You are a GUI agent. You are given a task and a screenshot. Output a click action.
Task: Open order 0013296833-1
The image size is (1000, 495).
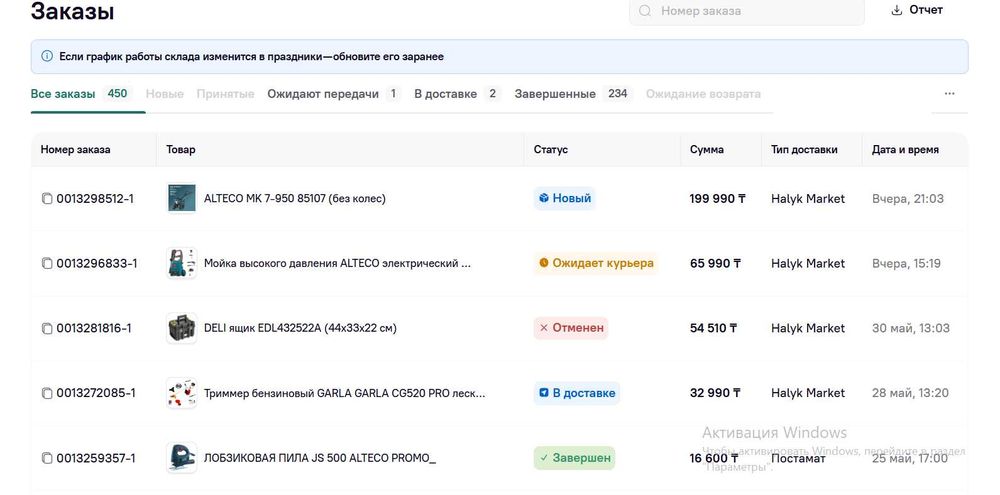click(x=97, y=263)
